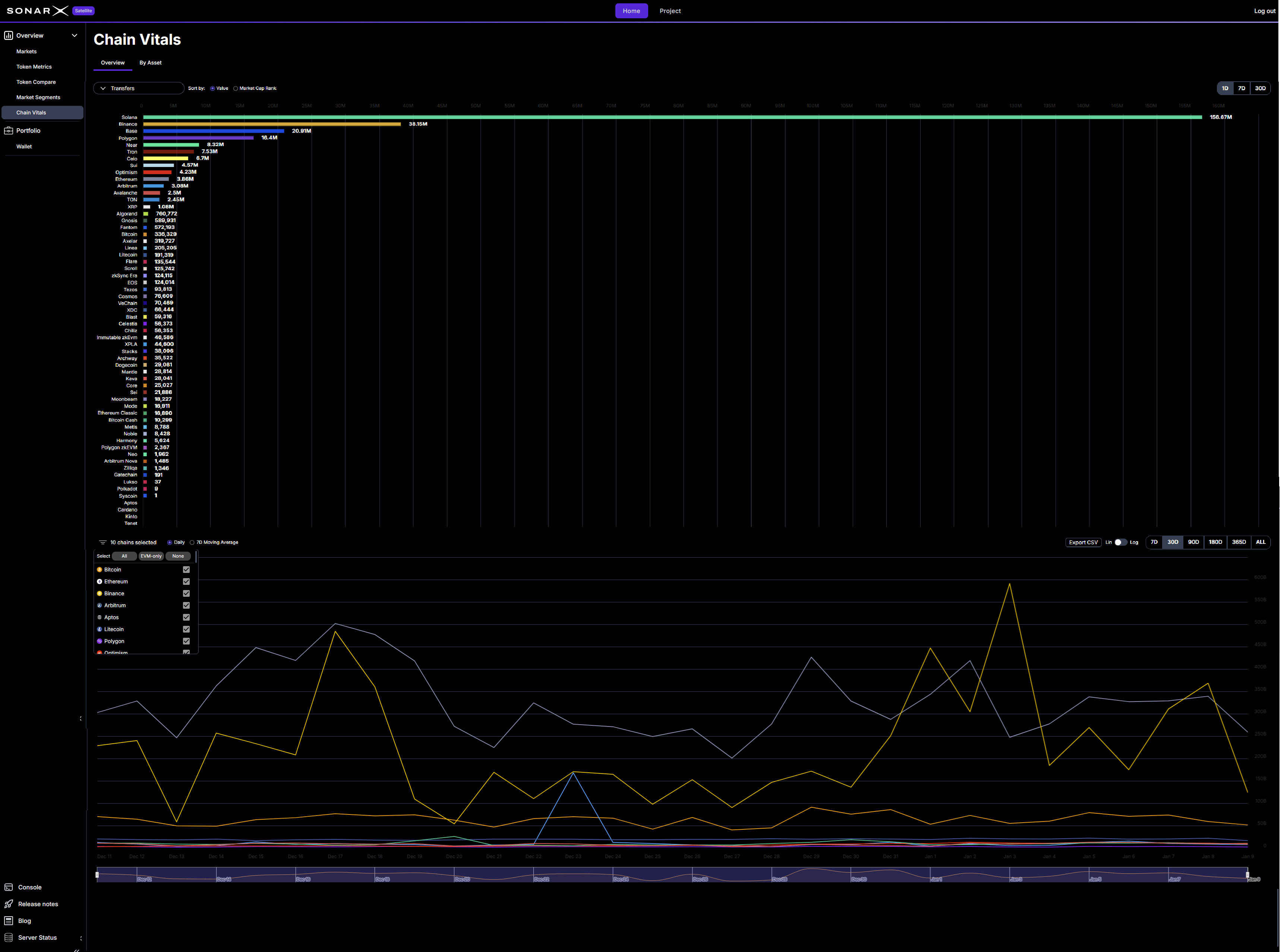Click the Binance coin icon
The width and height of the screenshot is (1281, 952).
click(100, 593)
